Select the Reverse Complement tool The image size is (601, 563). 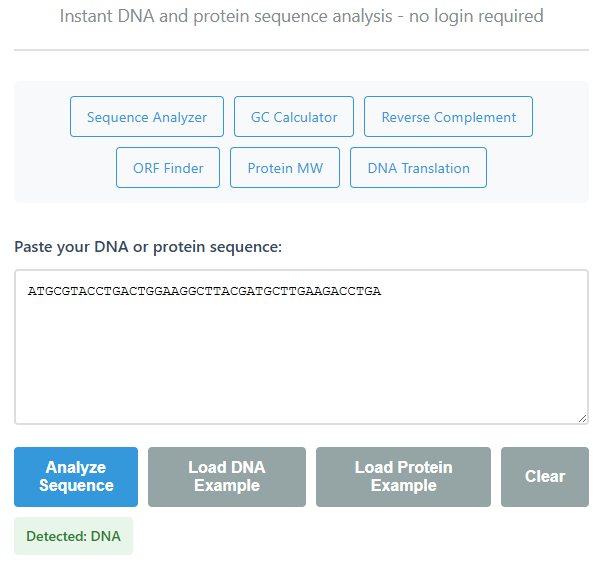point(448,117)
